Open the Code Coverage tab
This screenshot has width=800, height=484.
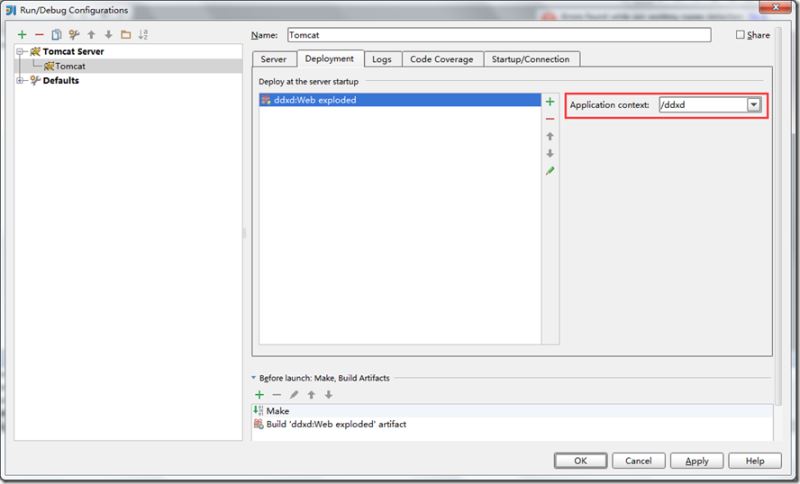(442, 59)
